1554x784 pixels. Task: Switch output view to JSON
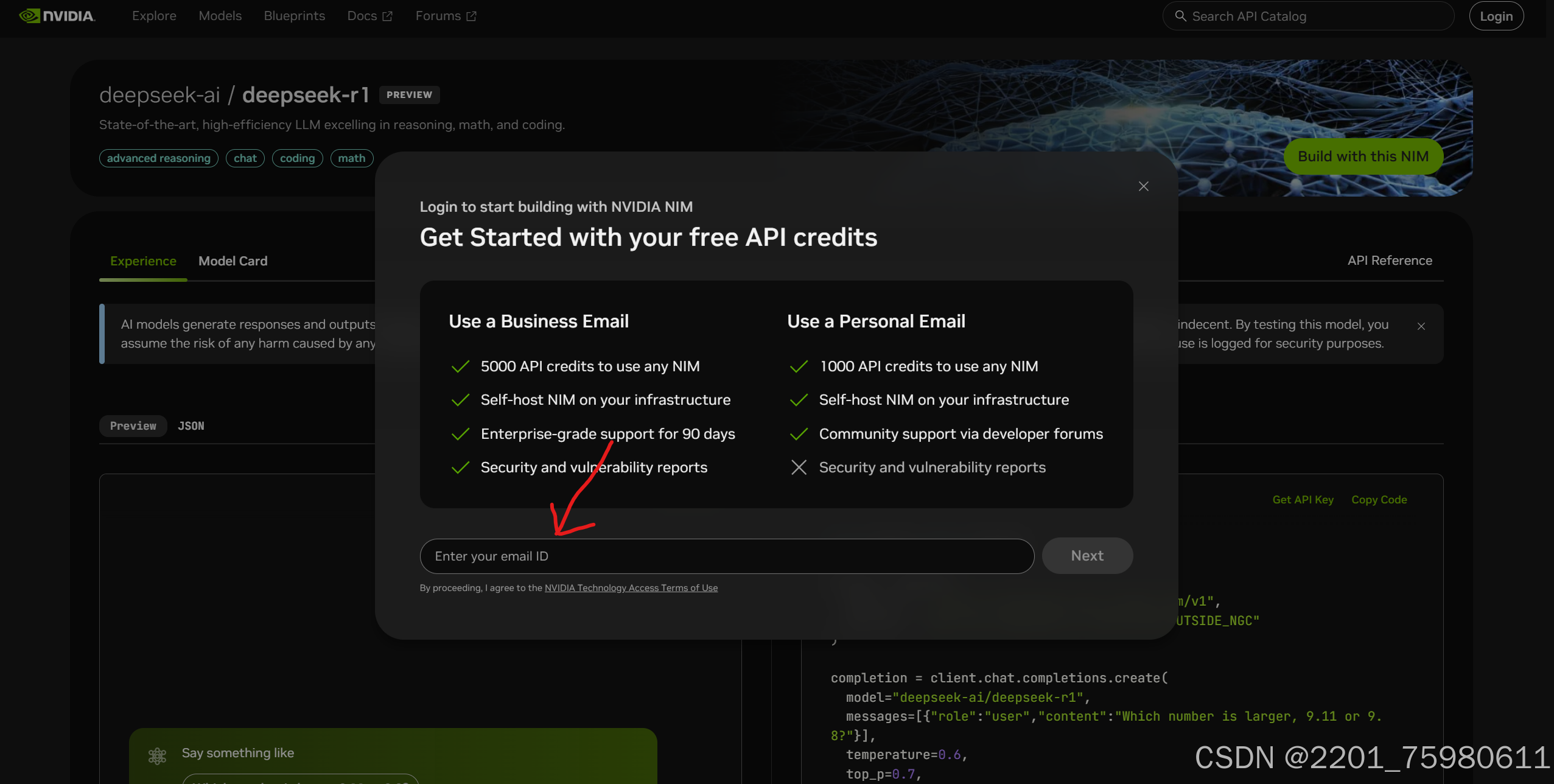click(191, 426)
